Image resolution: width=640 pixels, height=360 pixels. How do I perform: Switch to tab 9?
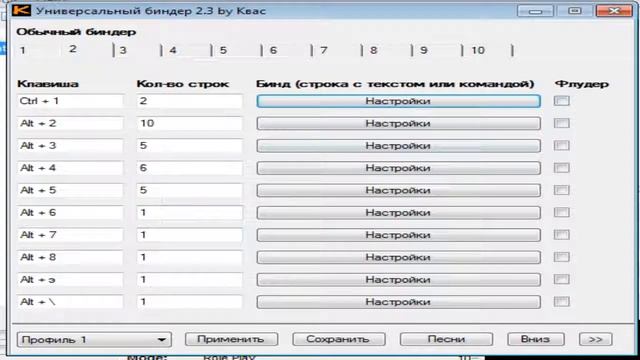point(424,50)
